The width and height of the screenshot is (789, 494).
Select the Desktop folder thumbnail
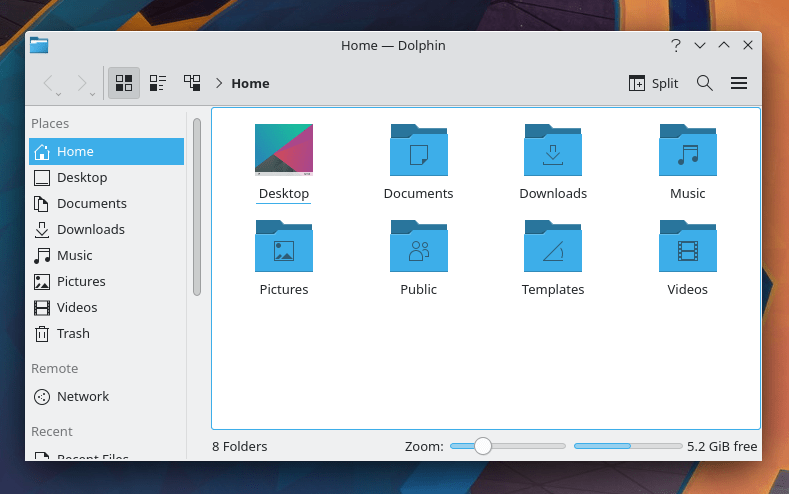tap(284, 151)
